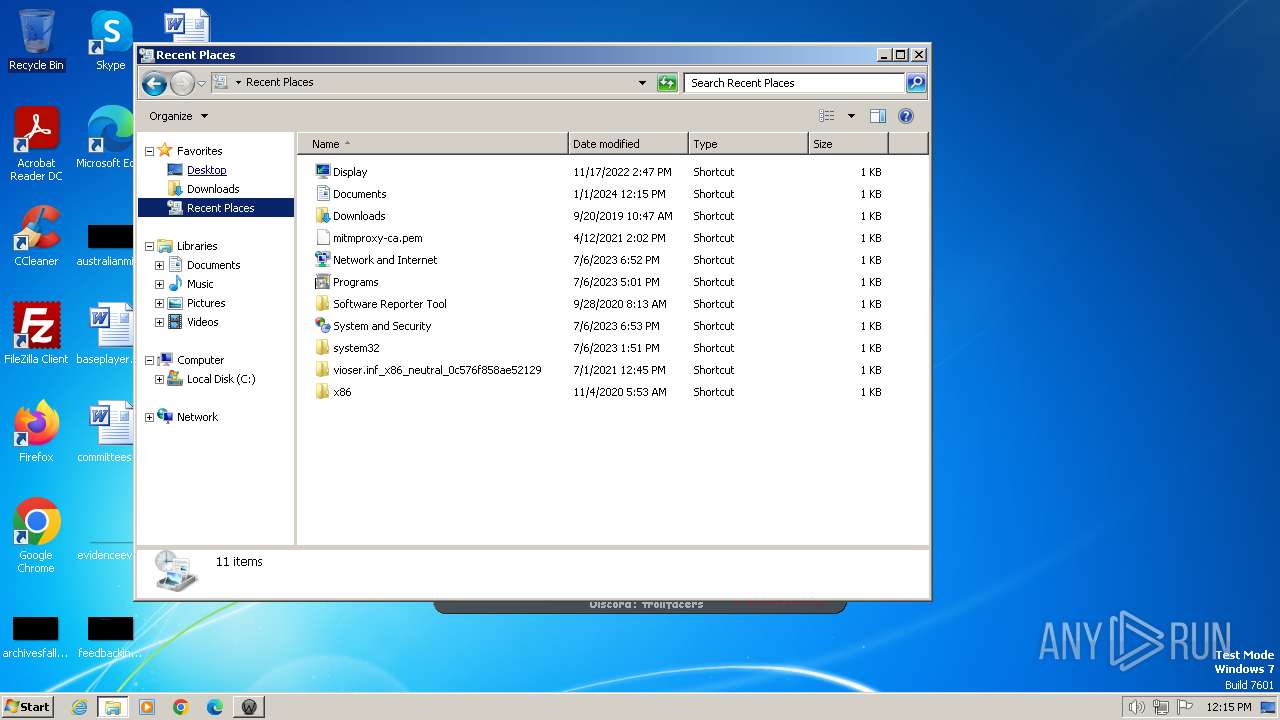Collapse the Computer tree section
Screen dimensions: 1280x720
tap(149, 360)
